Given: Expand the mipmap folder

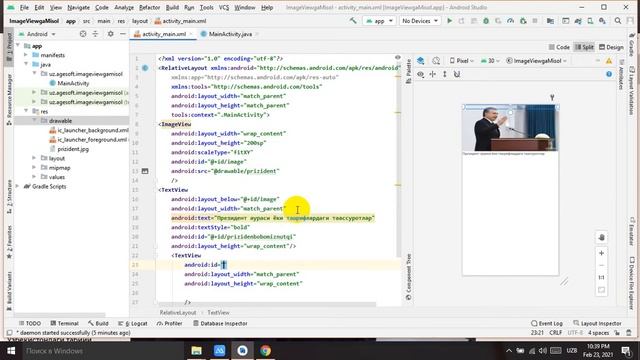Looking at the screenshot, I should pyautogui.click(x=35, y=167).
